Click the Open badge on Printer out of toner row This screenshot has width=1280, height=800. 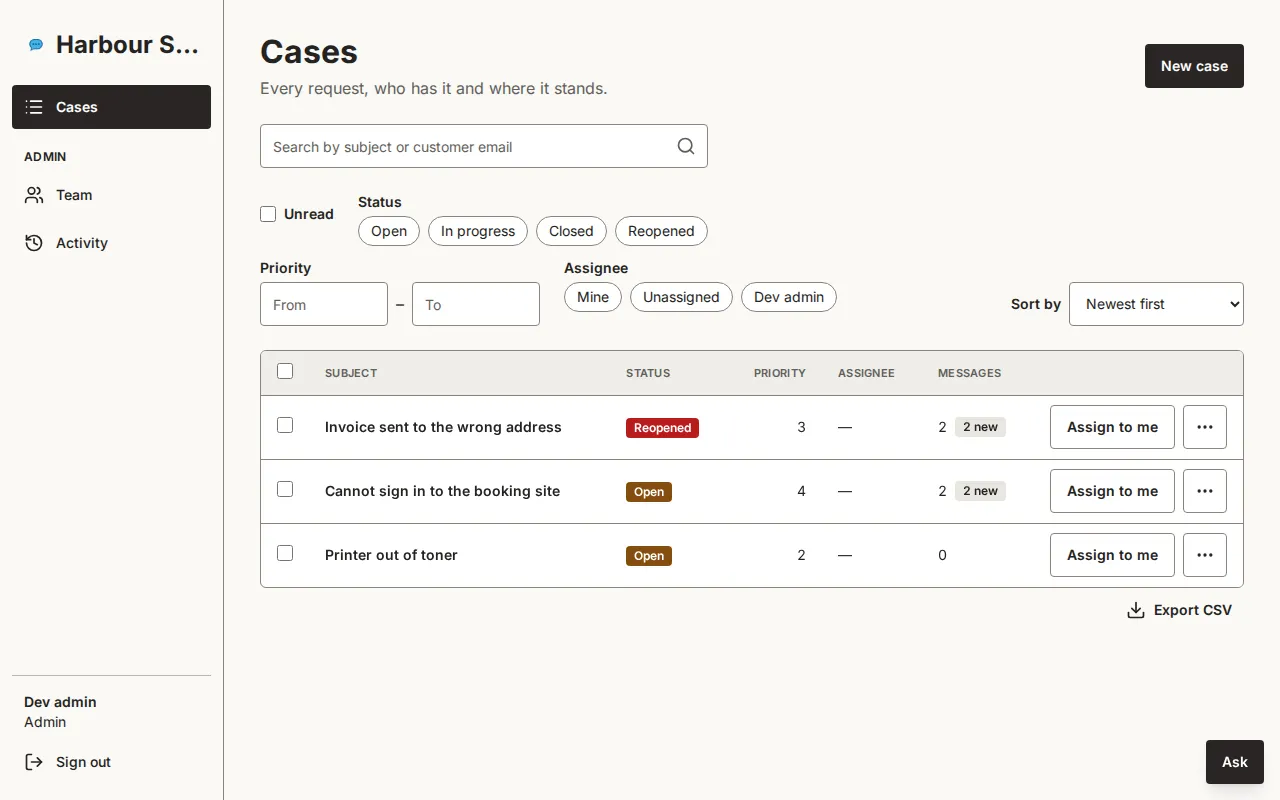tap(649, 556)
